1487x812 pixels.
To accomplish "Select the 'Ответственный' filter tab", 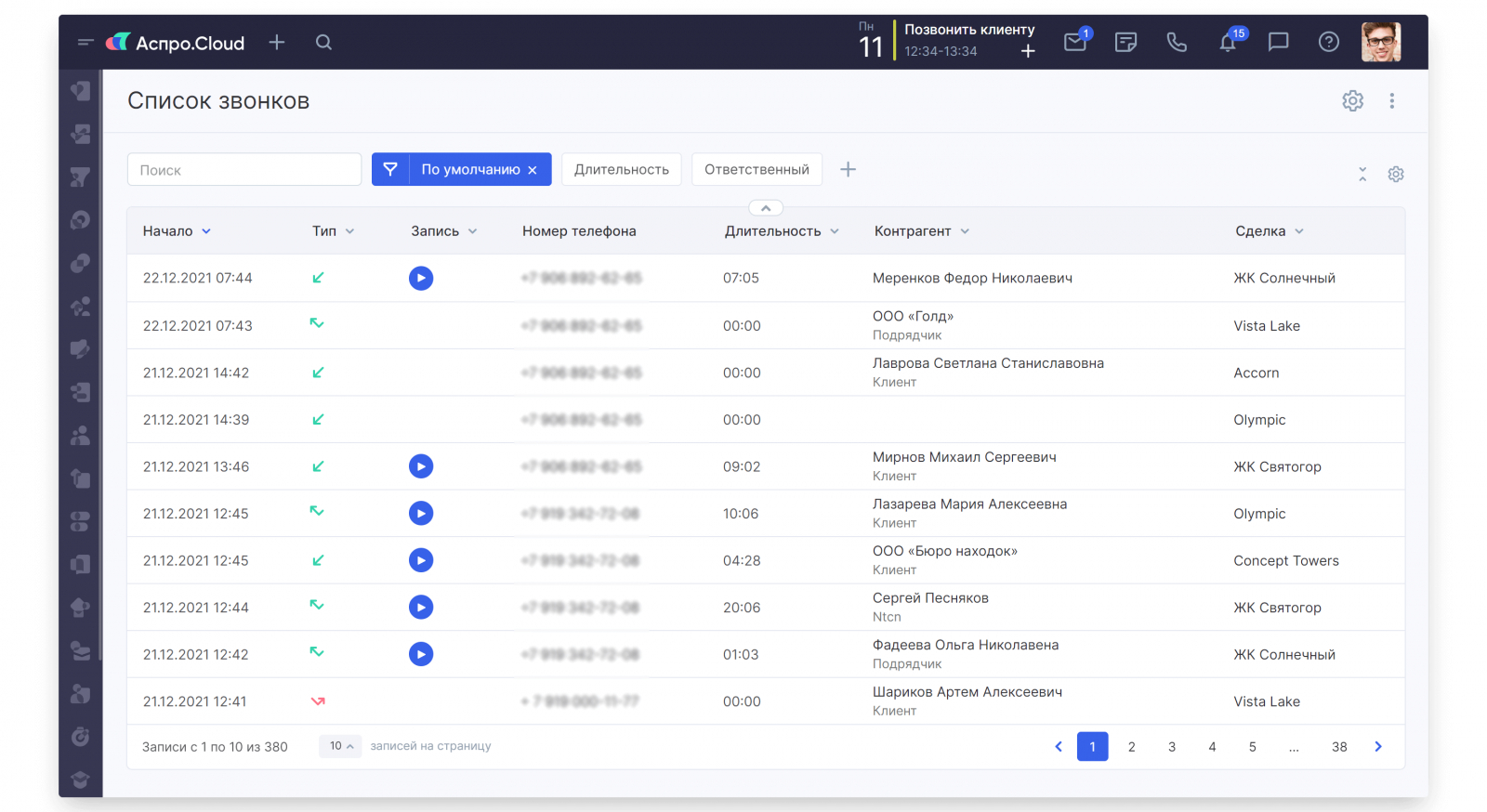I will click(x=757, y=169).
